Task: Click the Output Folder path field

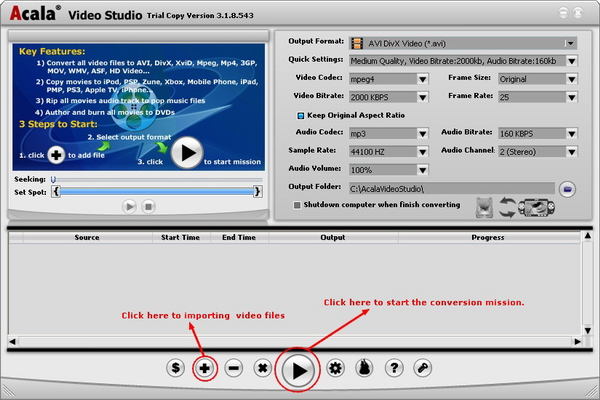Action: pyautogui.click(x=452, y=188)
